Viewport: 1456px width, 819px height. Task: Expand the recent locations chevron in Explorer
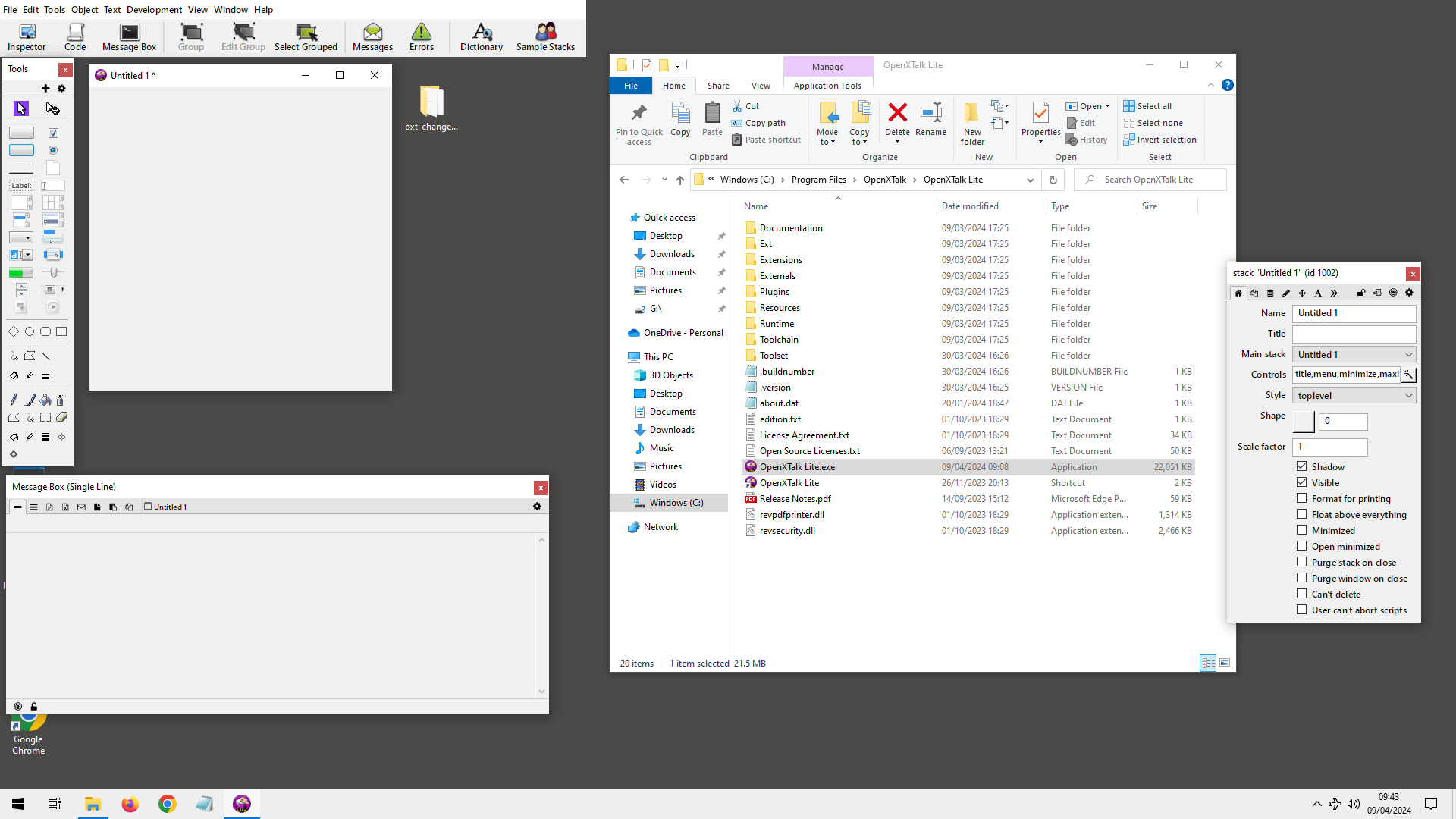(664, 180)
